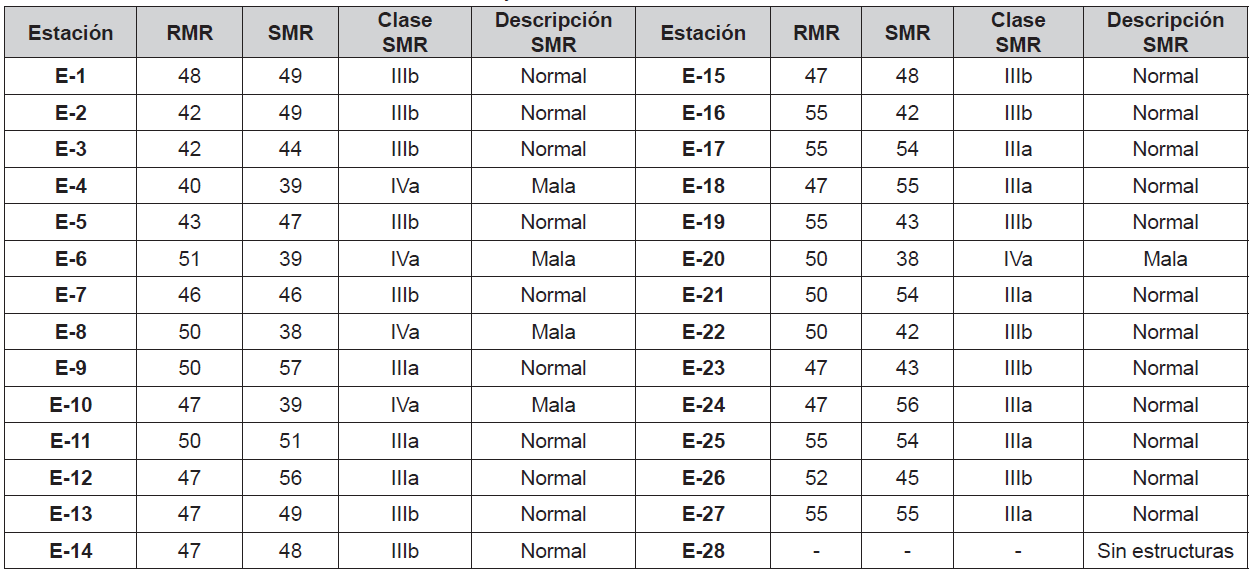Select the E-14 station label

tap(70, 551)
